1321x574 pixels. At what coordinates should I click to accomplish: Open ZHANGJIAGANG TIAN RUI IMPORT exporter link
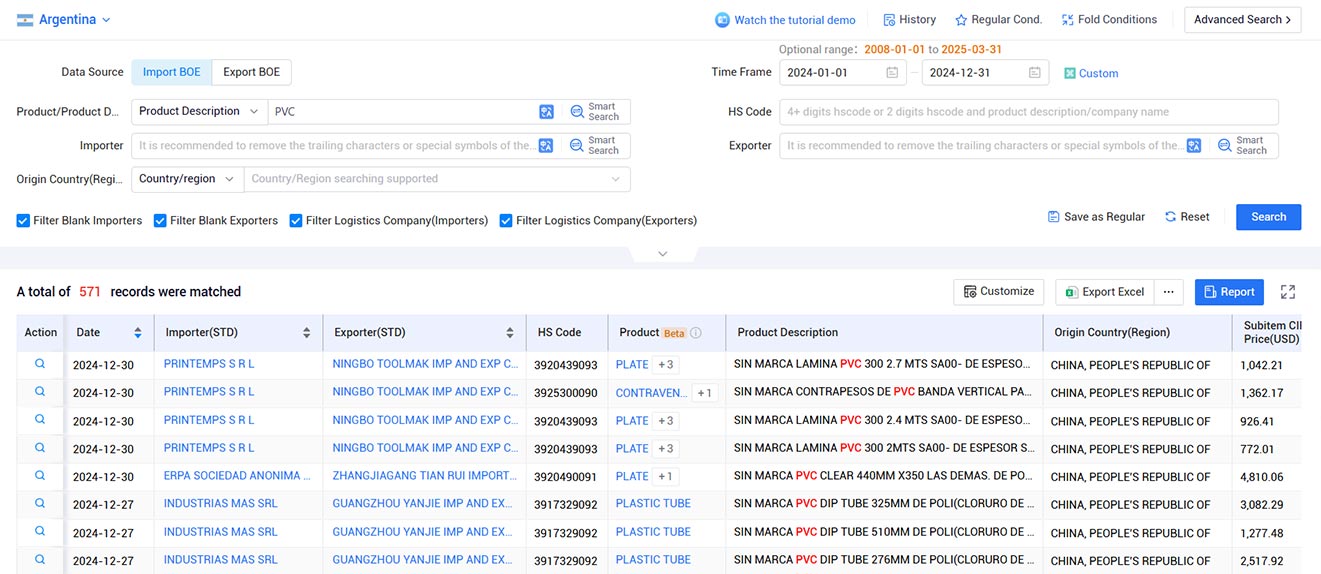coord(425,476)
